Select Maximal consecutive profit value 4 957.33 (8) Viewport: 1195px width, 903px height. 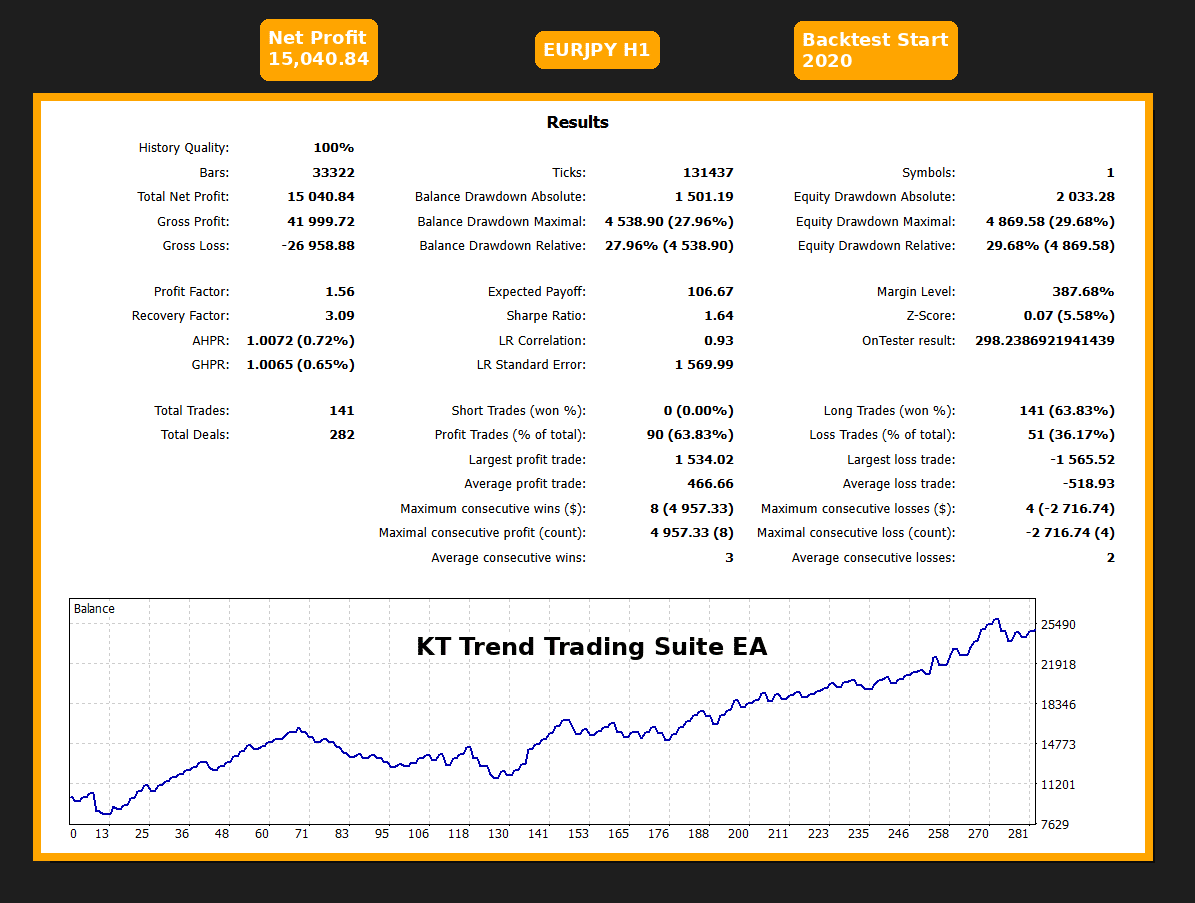[692, 533]
